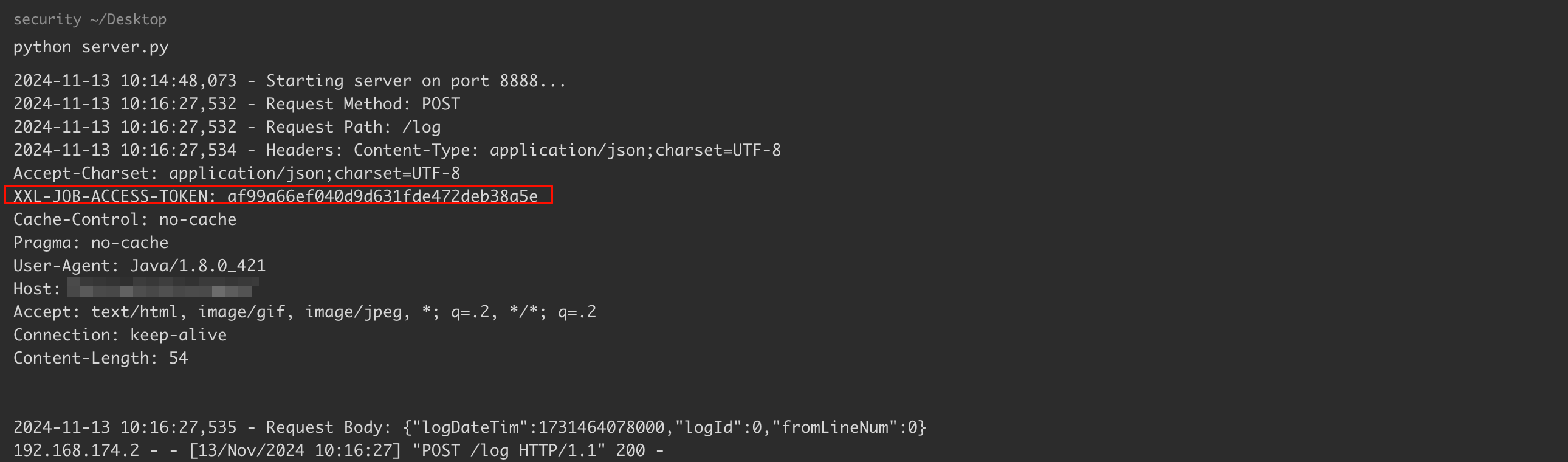Click the 'Cache-Control: no-cache' line
Image resolution: width=1568 pixels, height=462 pixels.
click(x=125, y=219)
